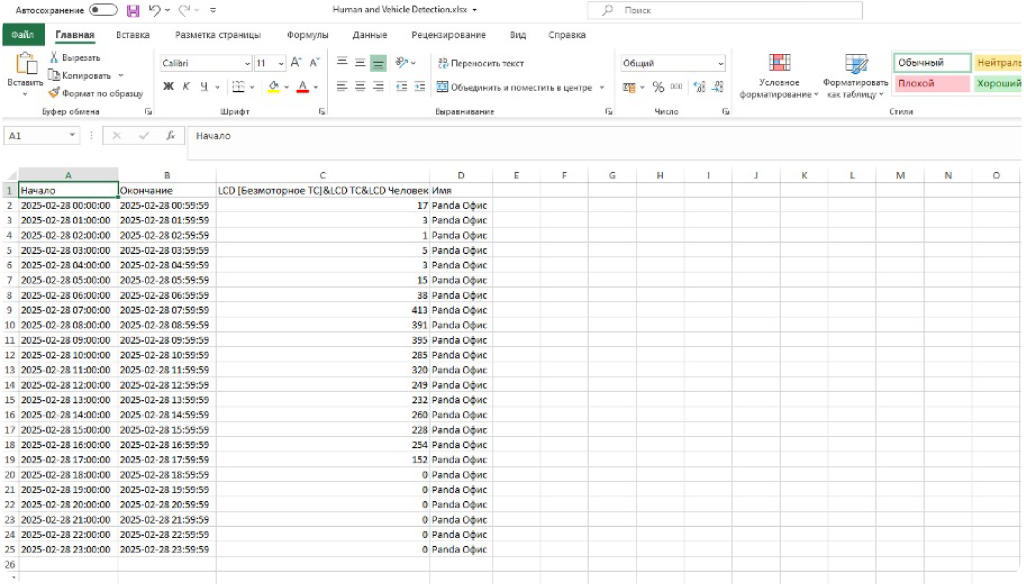
Task: Switch to the Вставка ribbon tab
Action: coord(133,34)
